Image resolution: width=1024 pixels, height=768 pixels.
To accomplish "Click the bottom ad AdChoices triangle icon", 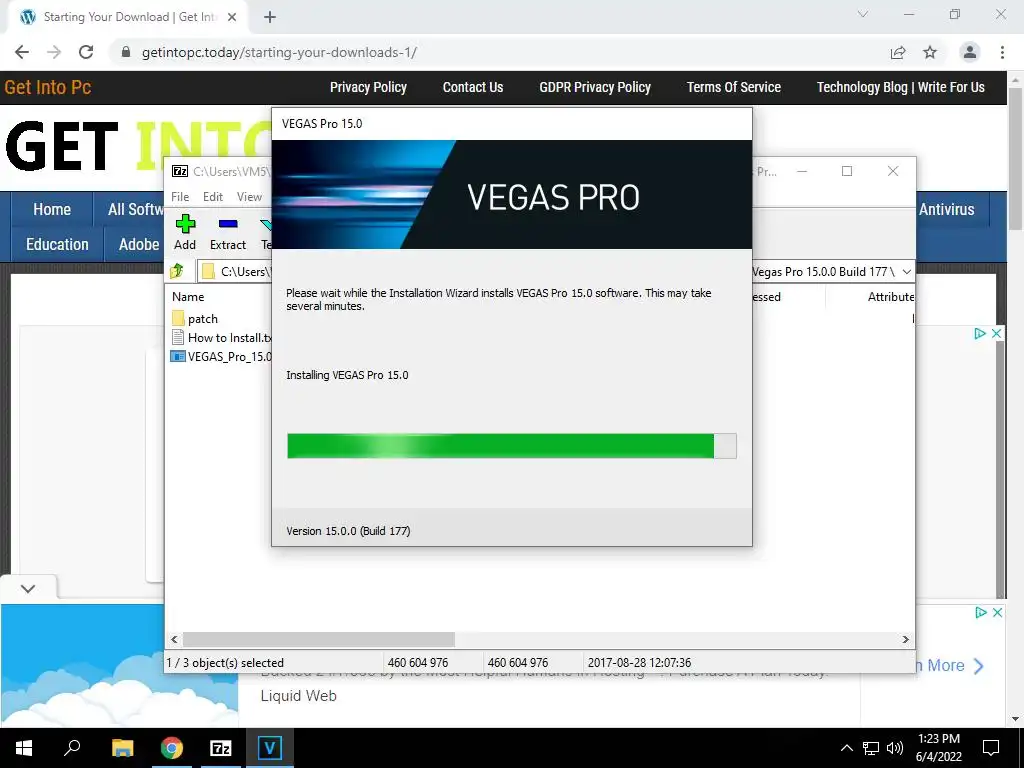I will point(980,613).
